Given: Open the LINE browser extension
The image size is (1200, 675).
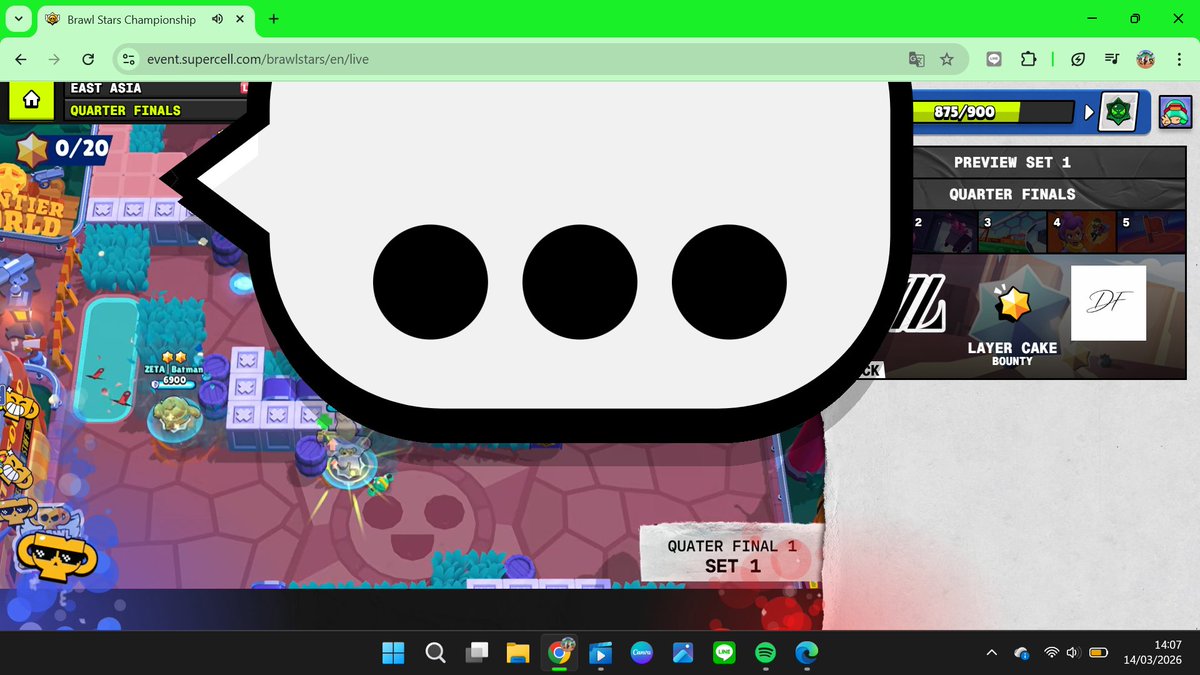Looking at the screenshot, I should pyautogui.click(x=994, y=59).
